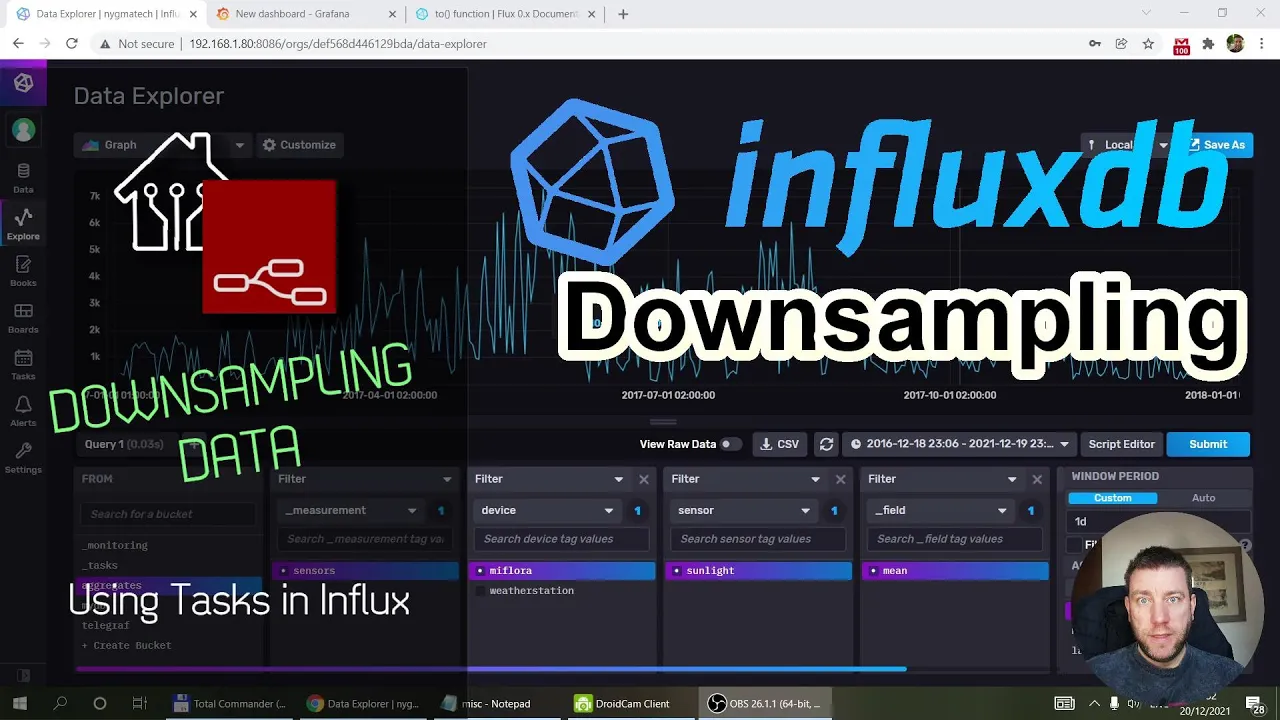Remove the device filter with its X

tap(644, 479)
